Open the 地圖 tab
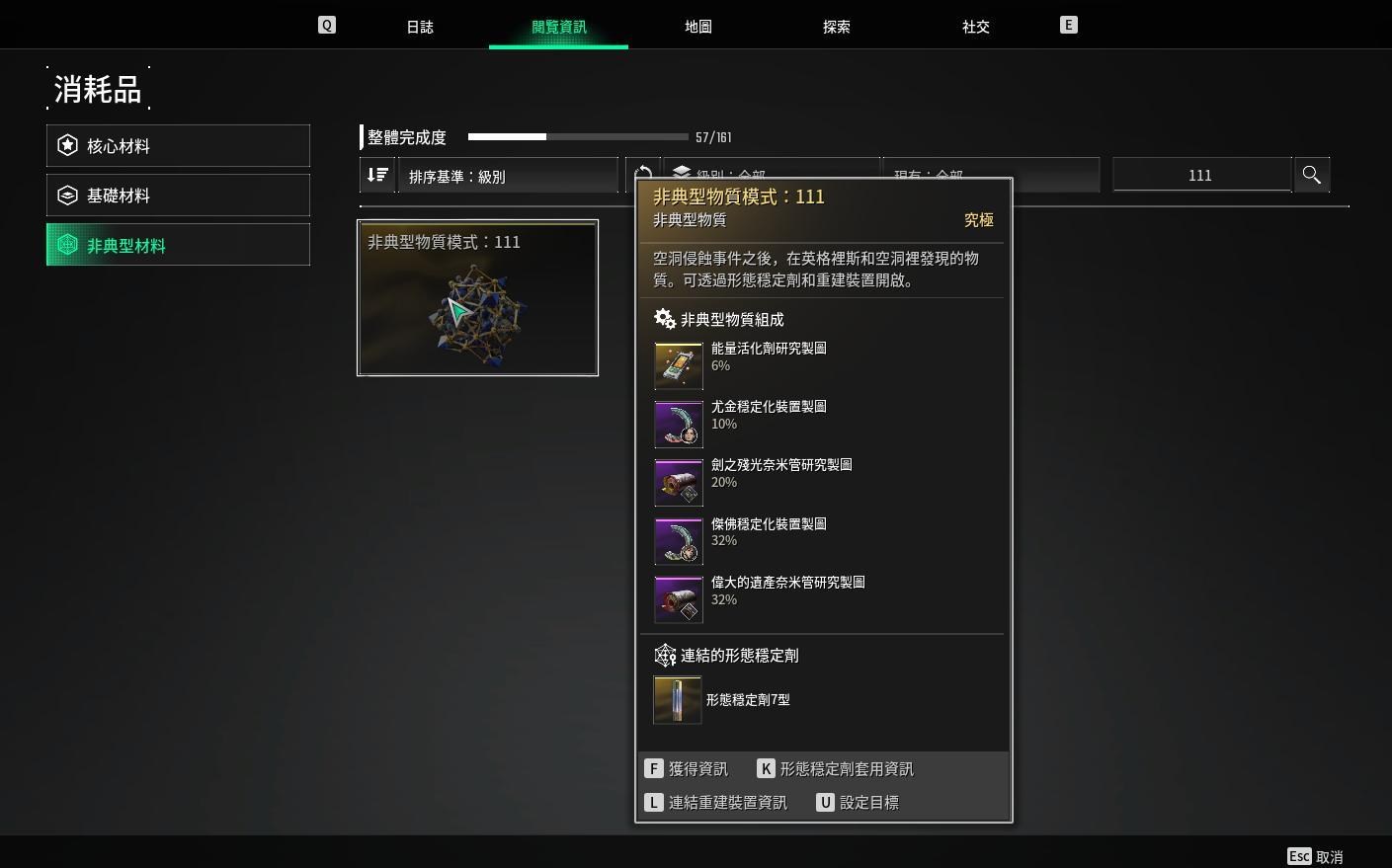The height and width of the screenshot is (868, 1392). (698, 27)
